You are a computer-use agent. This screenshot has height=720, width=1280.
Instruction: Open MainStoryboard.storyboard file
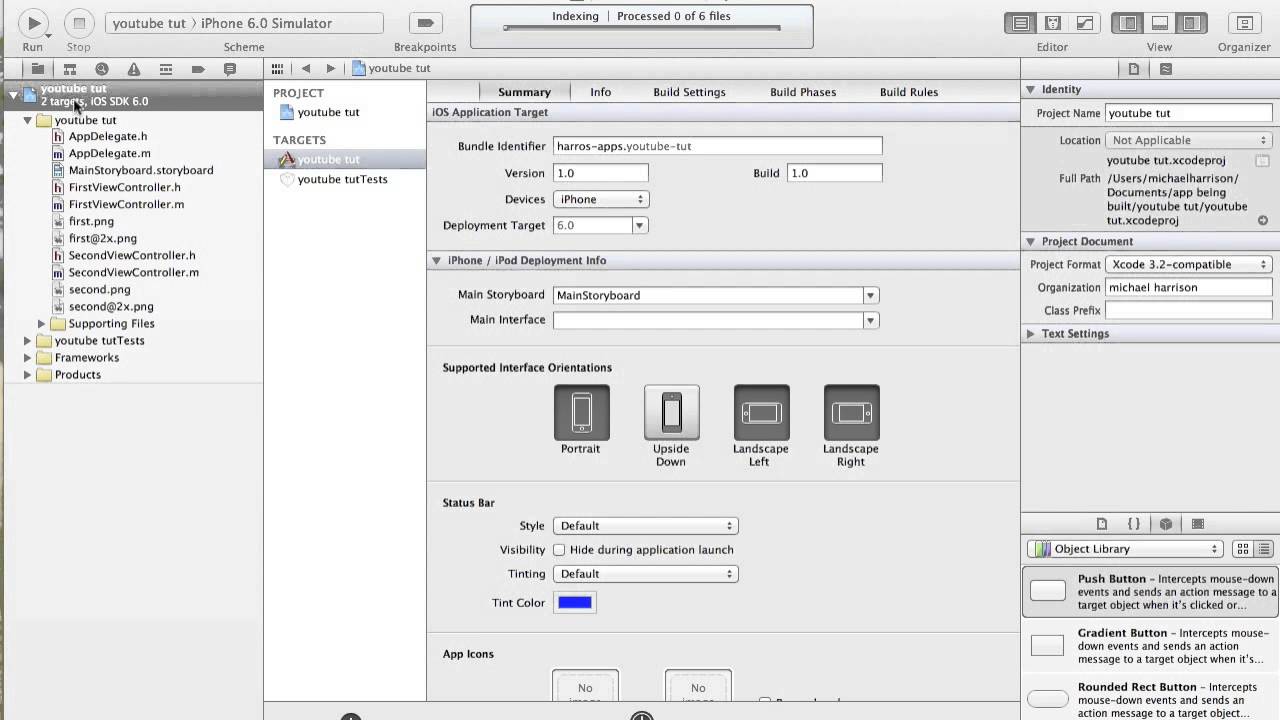(x=141, y=171)
